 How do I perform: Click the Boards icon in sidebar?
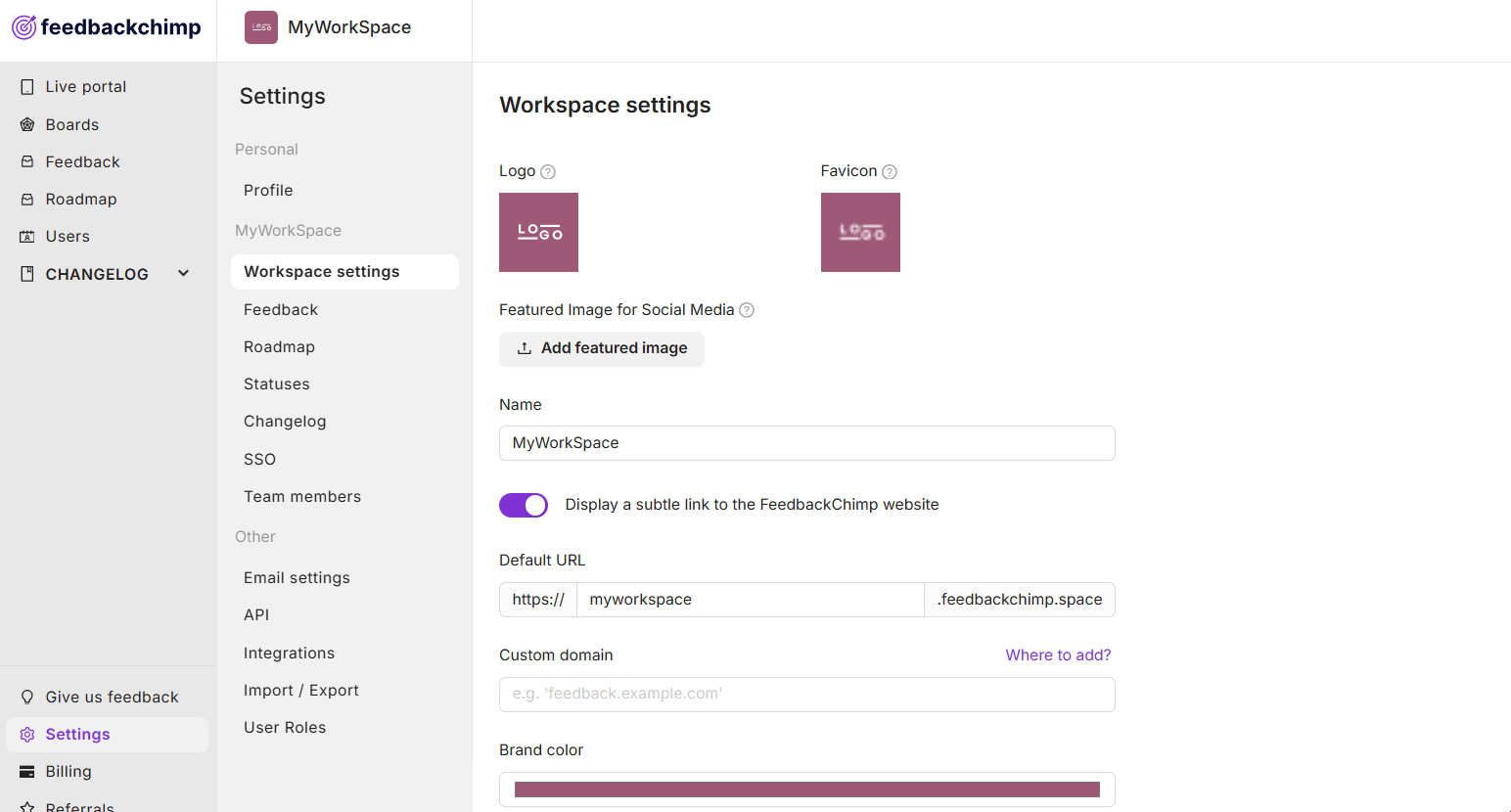tap(27, 124)
